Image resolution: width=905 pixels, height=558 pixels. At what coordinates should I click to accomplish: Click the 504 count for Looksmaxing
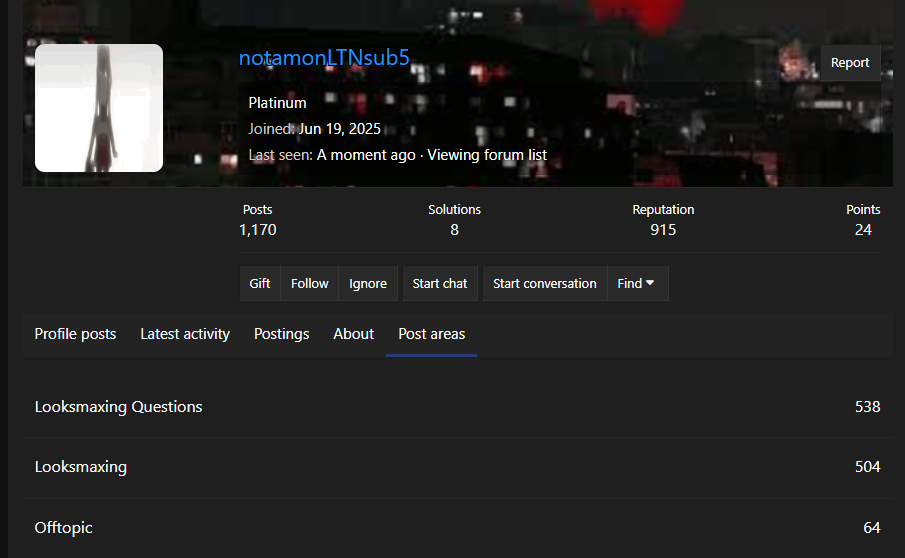(x=867, y=467)
